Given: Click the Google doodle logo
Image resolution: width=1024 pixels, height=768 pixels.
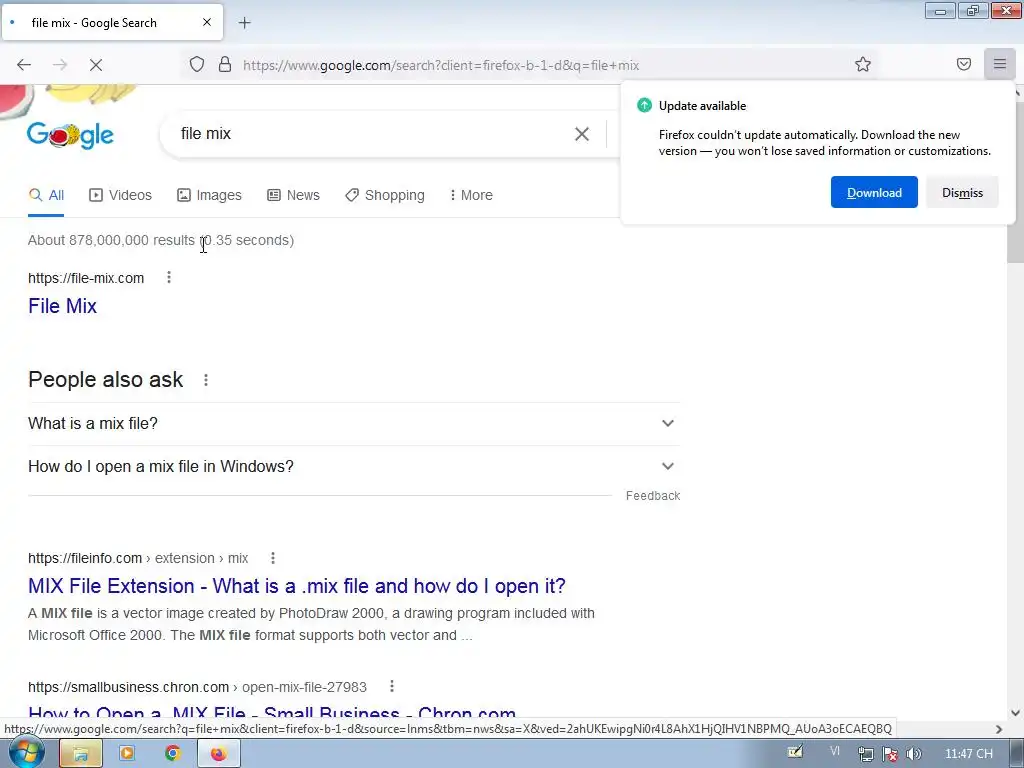Looking at the screenshot, I should pyautogui.click(x=71, y=135).
